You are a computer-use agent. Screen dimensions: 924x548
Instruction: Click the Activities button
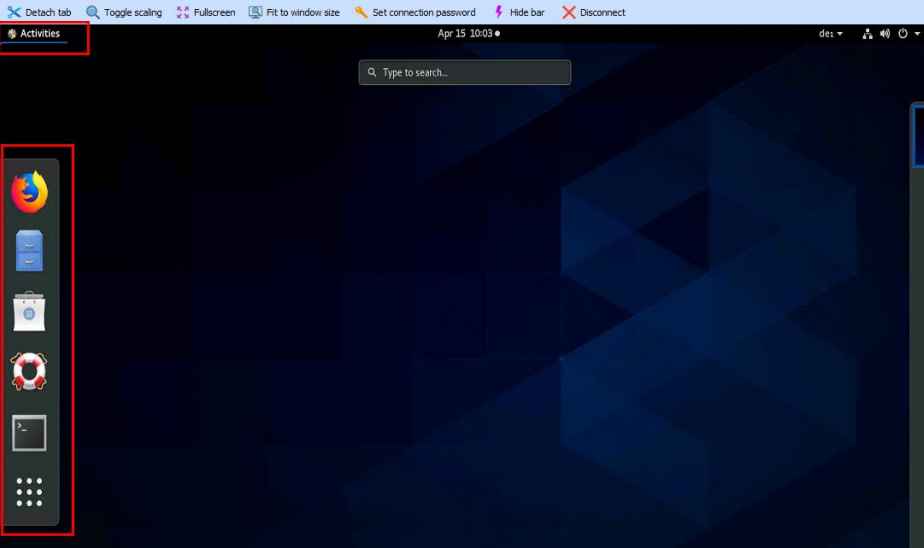point(34,34)
